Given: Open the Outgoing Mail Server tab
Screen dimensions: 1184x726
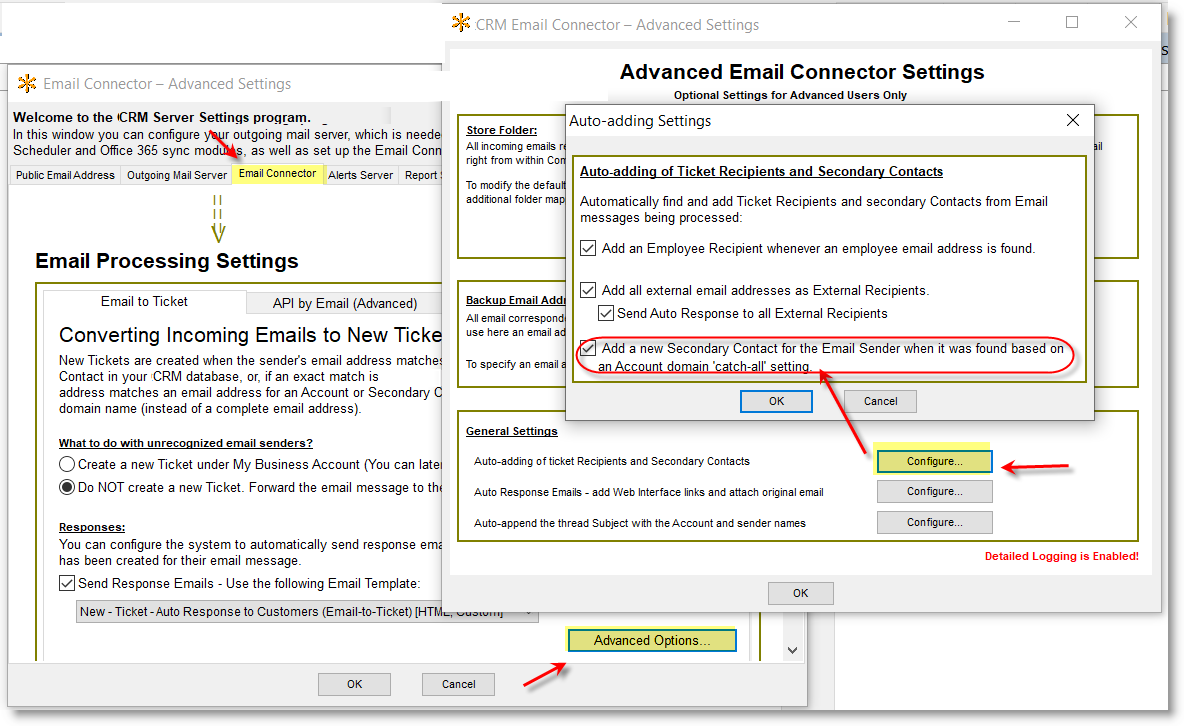Looking at the screenshot, I should [x=176, y=175].
